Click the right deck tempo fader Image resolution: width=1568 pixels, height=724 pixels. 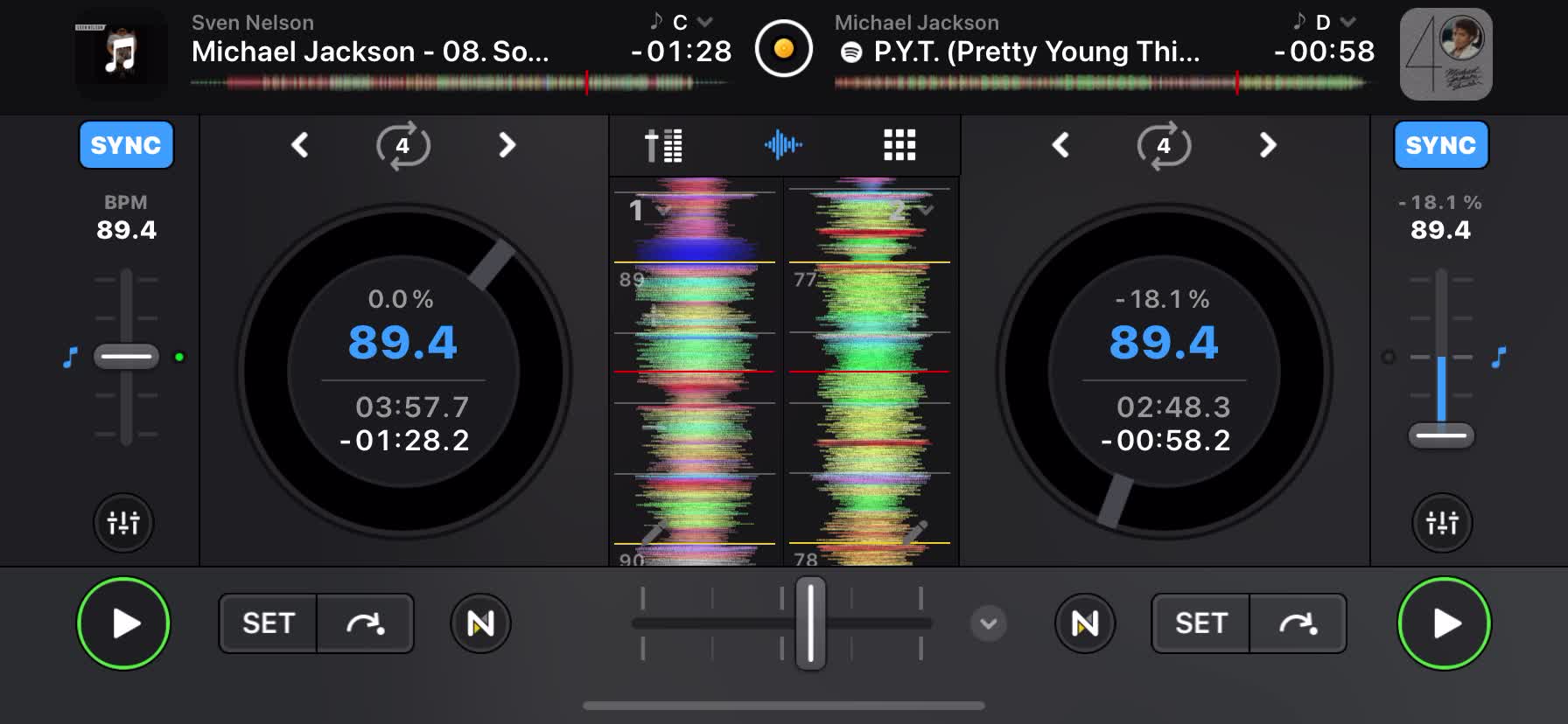click(x=1441, y=435)
